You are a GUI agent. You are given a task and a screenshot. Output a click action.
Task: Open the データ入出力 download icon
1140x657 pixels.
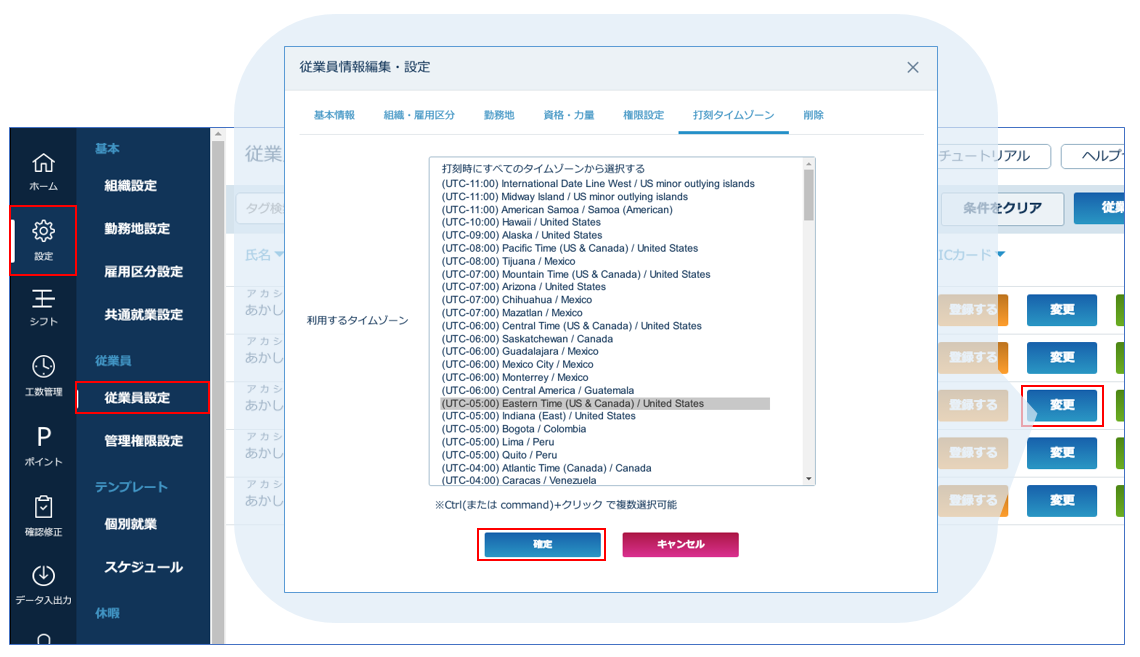pyautogui.click(x=43, y=584)
